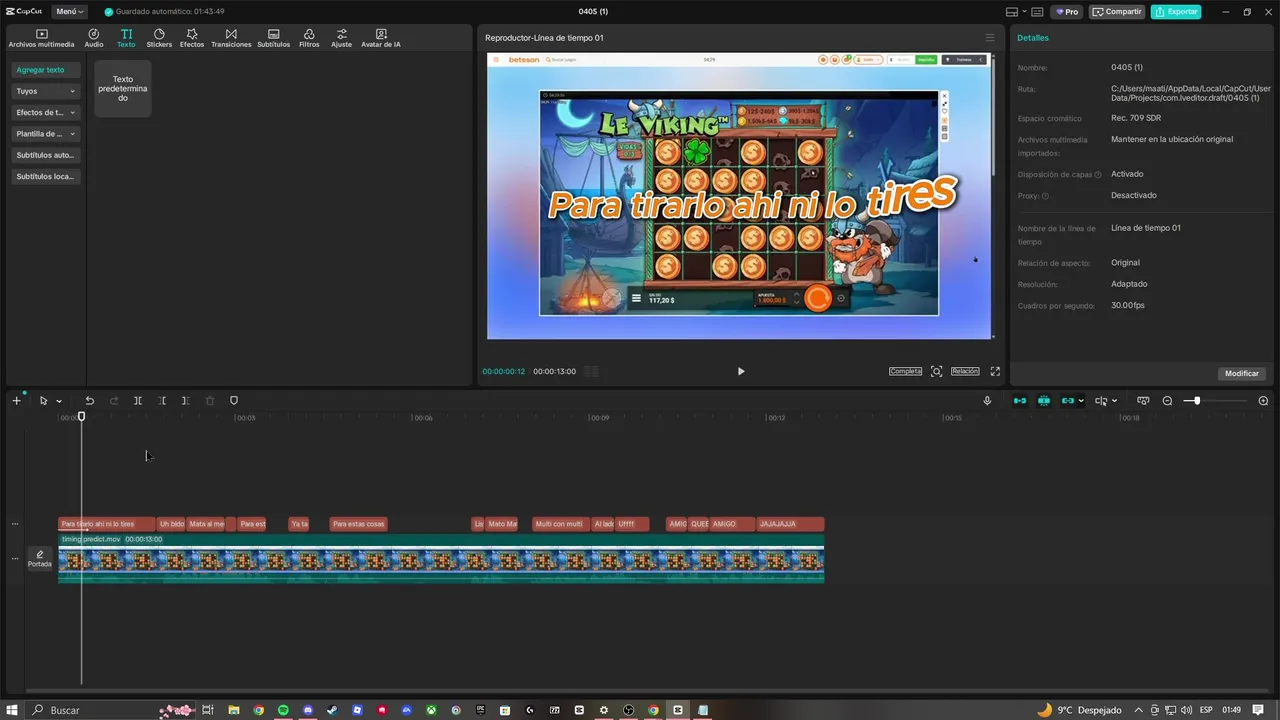The image size is (1280, 720).
Task: Open the linkage options dropdown arrow
Action: [x=1081, y=401]
